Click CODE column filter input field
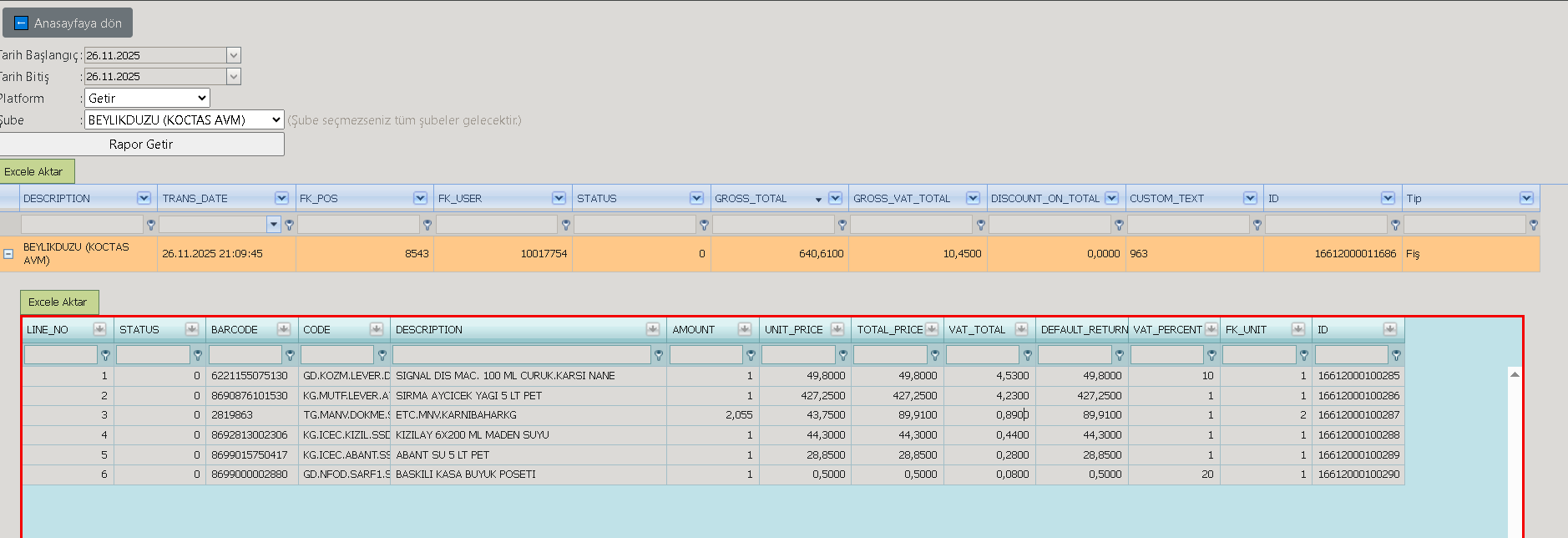This screenshot has width=1568, height=538. 337,355
